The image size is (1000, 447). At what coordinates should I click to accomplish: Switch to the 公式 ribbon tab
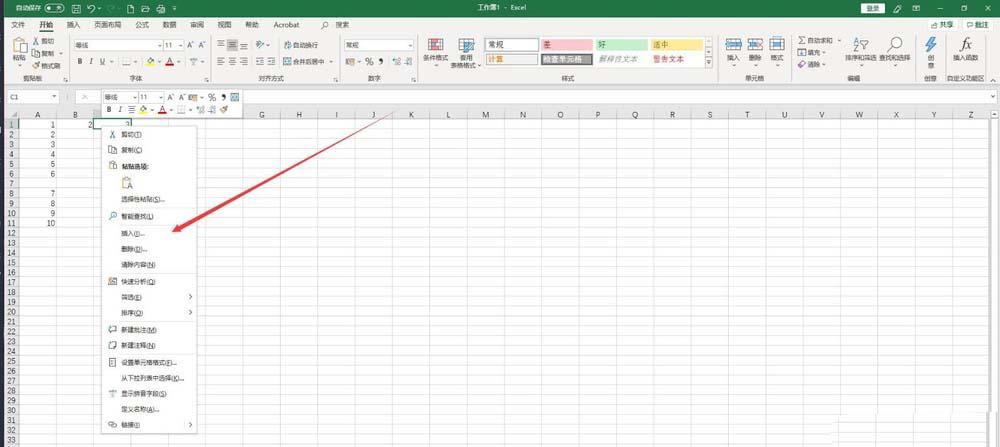pos(142,25)
